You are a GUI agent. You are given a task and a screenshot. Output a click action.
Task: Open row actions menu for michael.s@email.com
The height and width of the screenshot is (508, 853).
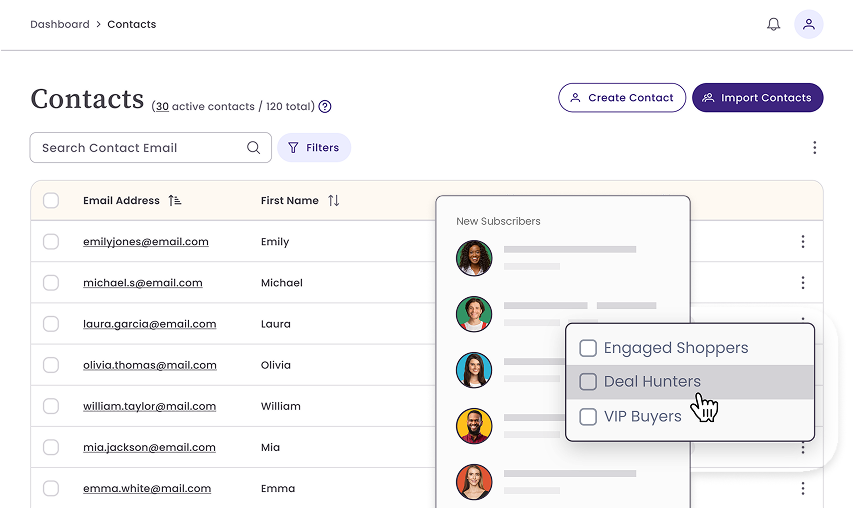[x=802, y=283]
